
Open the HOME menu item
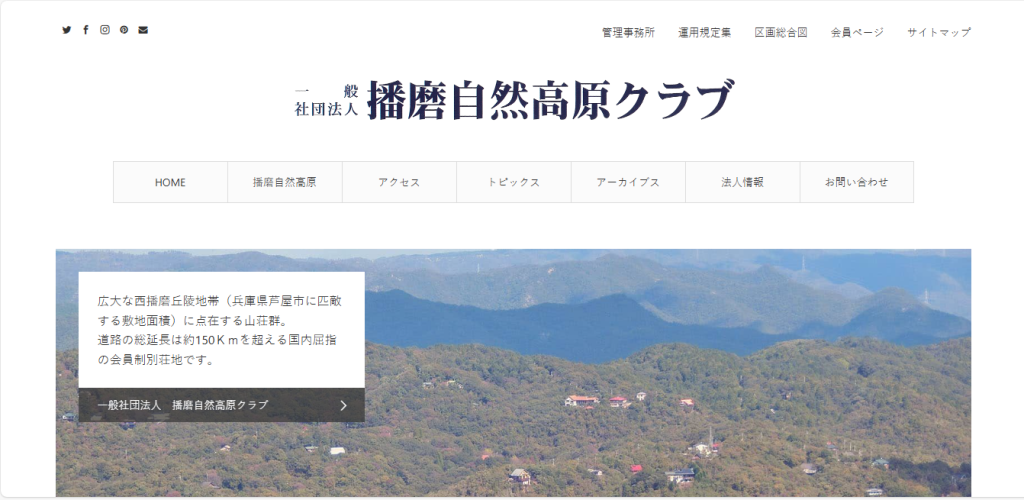pos(170,182)
